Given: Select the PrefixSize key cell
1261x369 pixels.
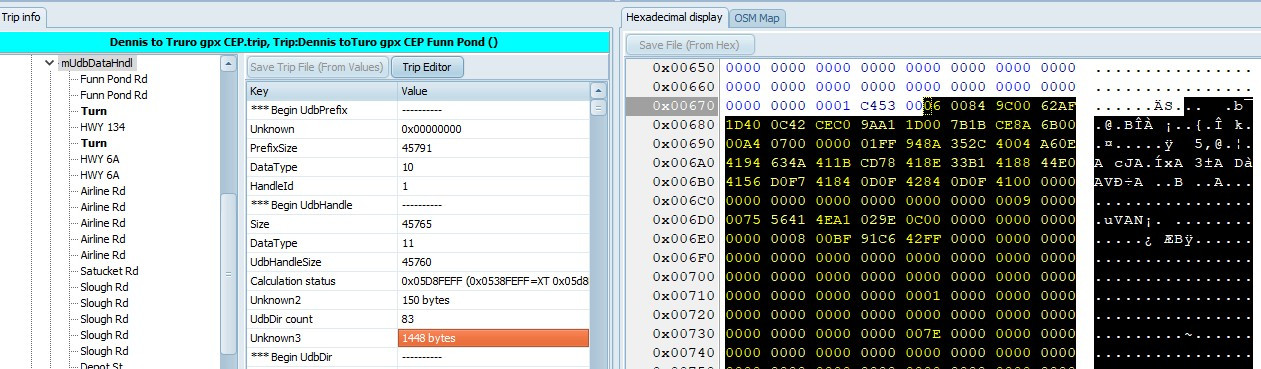Looking at the screenshot, I should point(321,148).
